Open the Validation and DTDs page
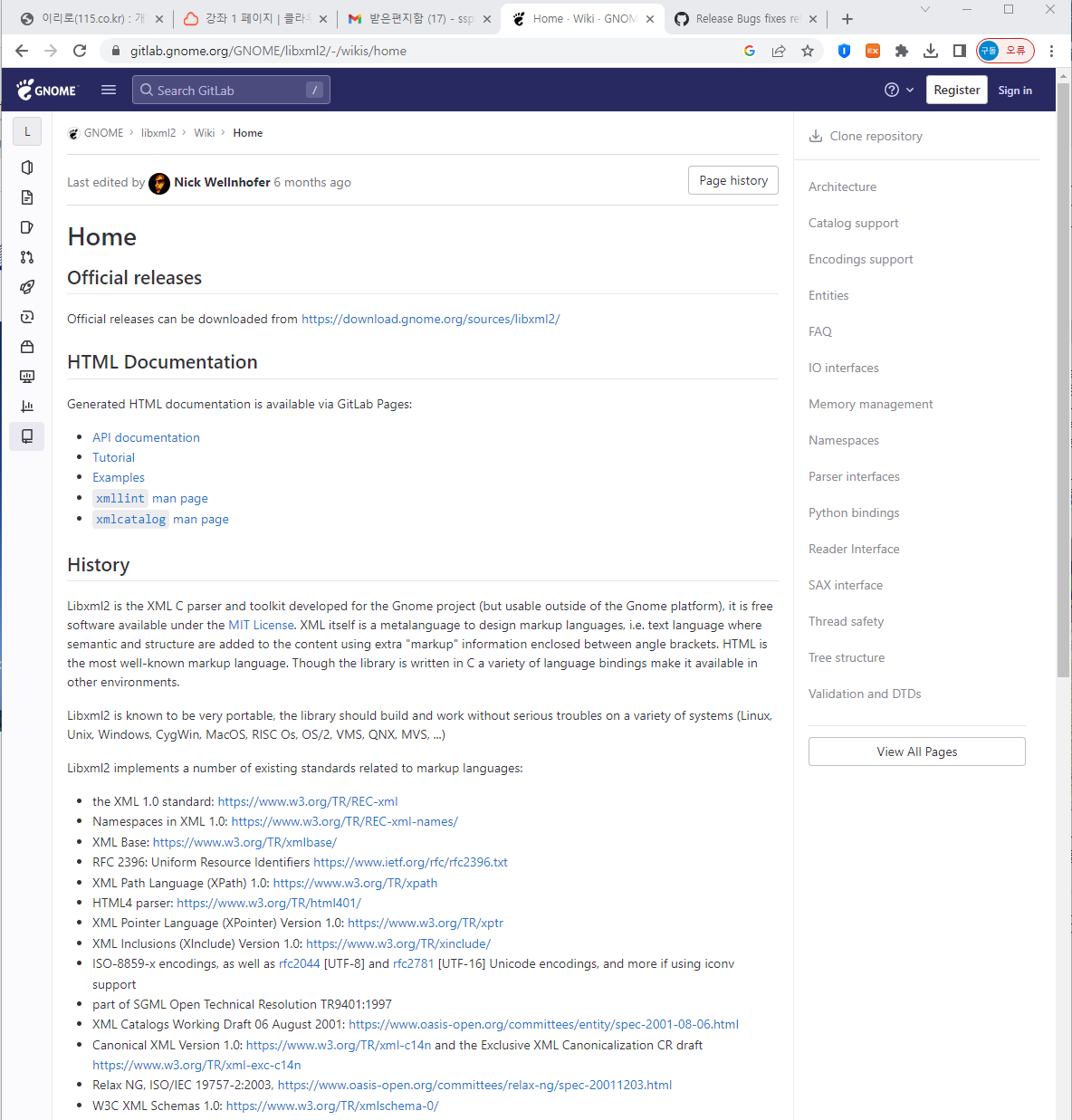Image resolution: width=1072 pixels, height=1120 pixels. [x=865, y=694]
